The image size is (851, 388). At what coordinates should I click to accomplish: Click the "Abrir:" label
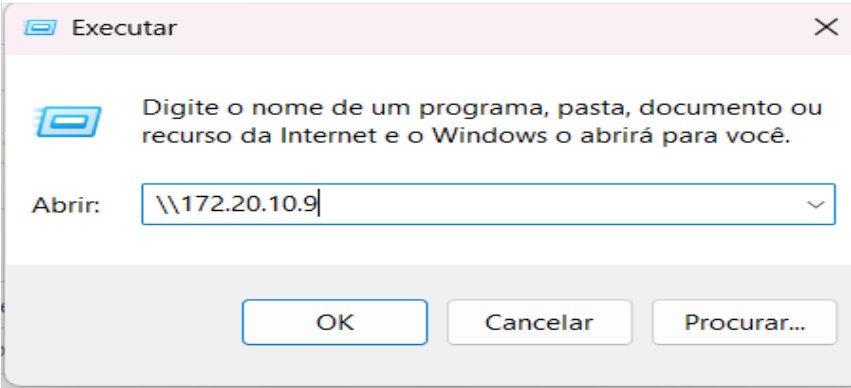(66, 205)
